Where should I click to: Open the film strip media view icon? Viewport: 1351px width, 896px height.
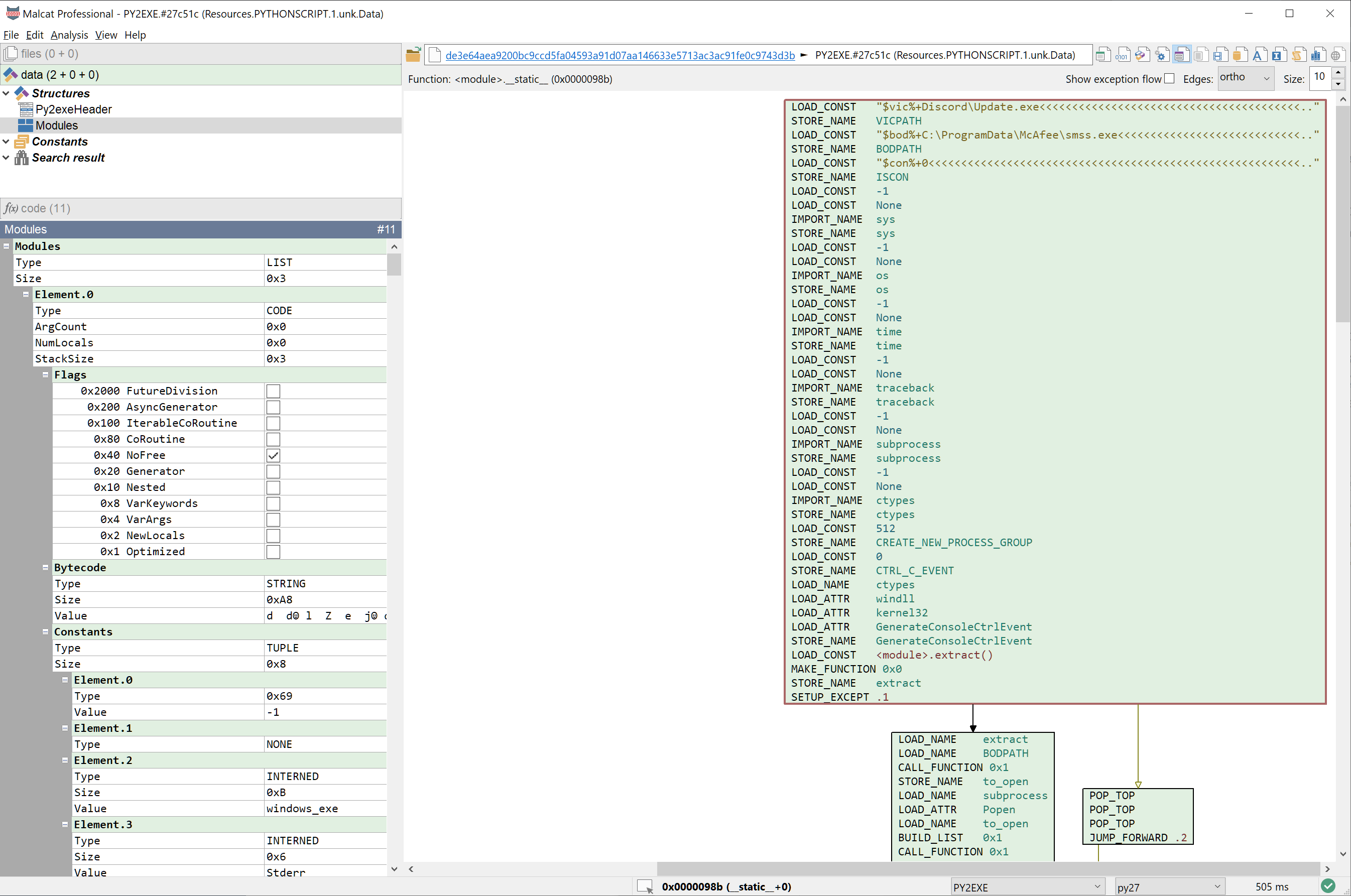[x=1219, y=55]
